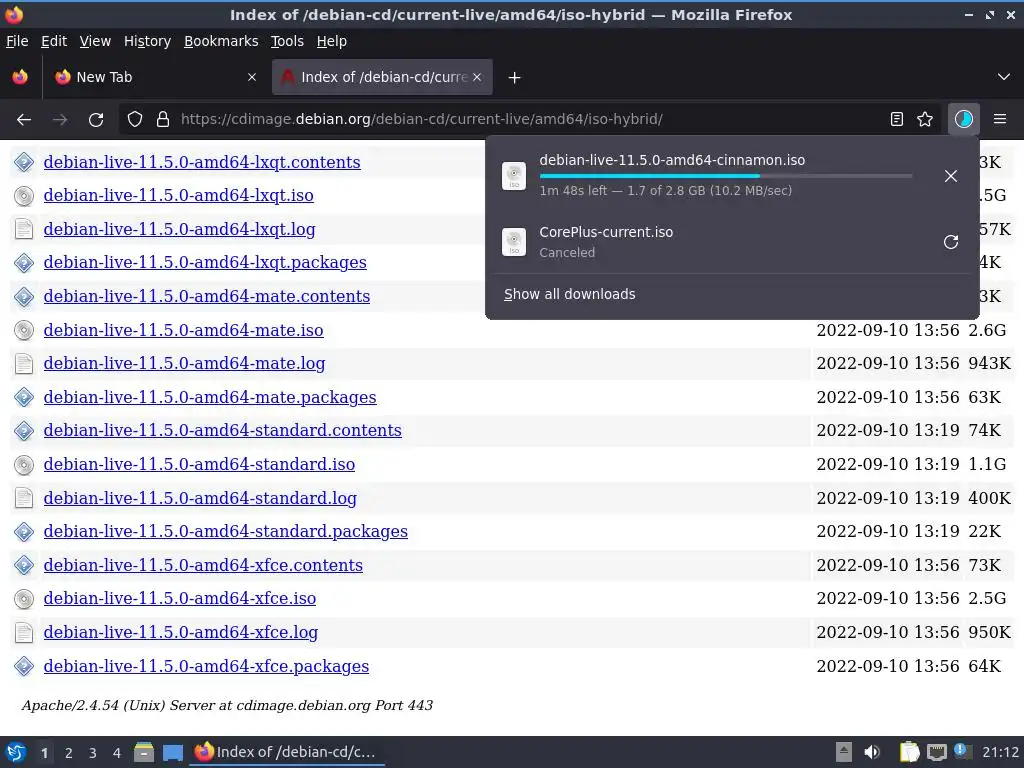
Task: Click the 21:12 clock in taskbar
Action: 1000,753
